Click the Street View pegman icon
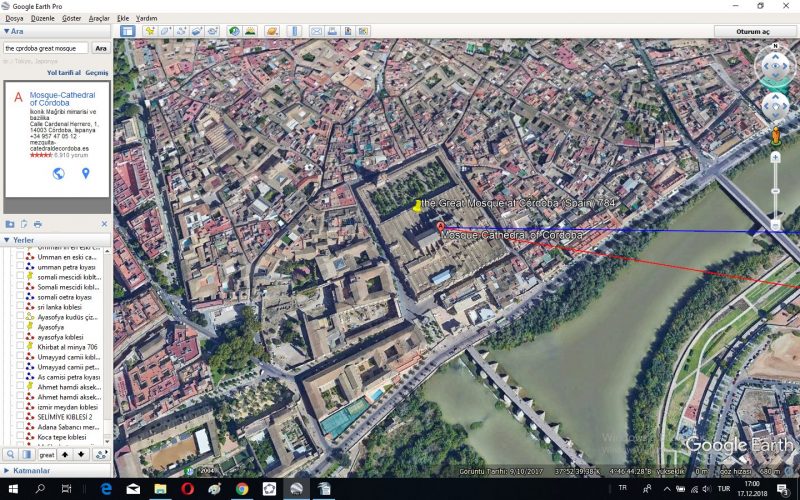800x500 pixels. pyautogui.click(x=776, y=136)
